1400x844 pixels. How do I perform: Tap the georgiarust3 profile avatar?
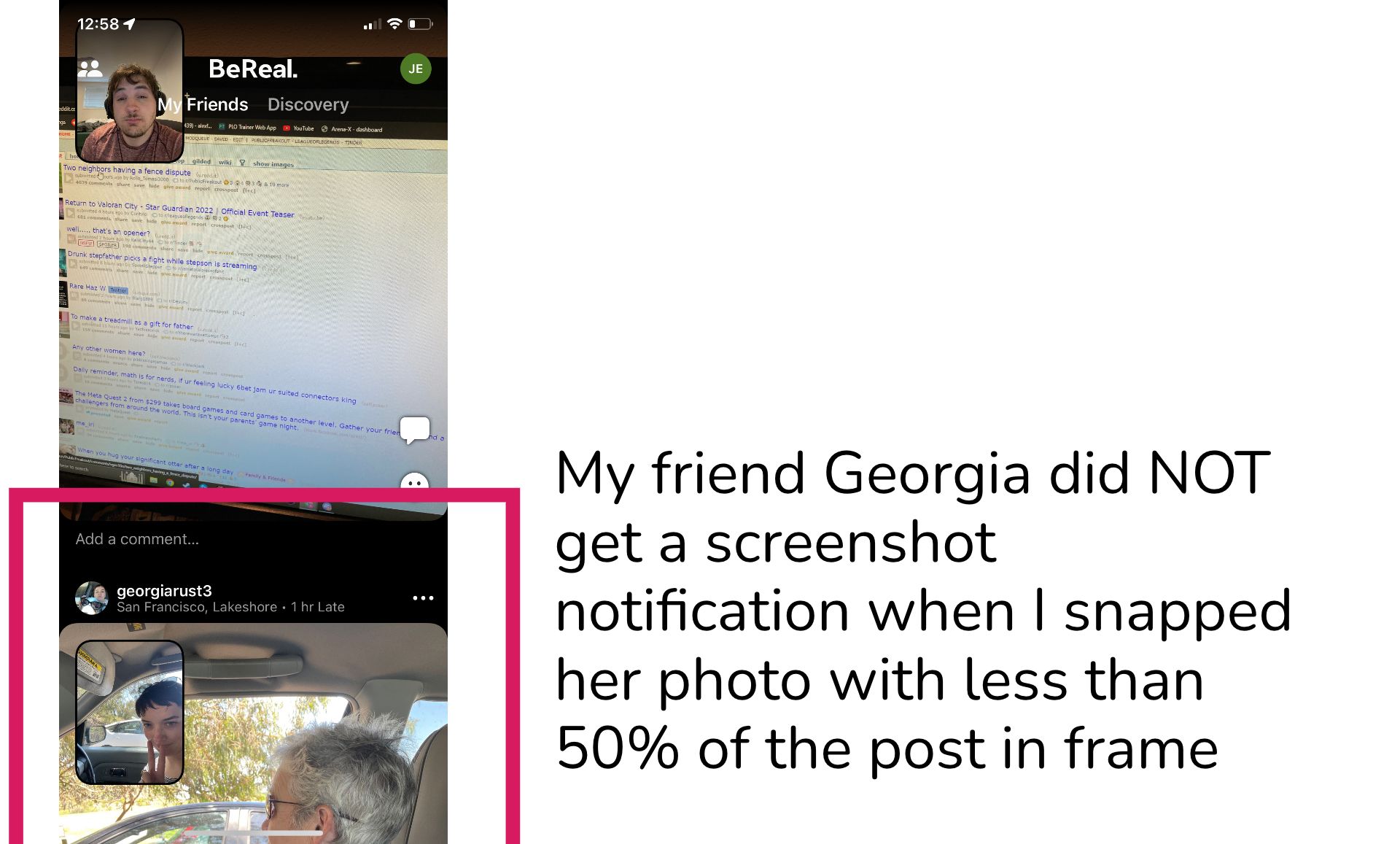tap(92, 598)
